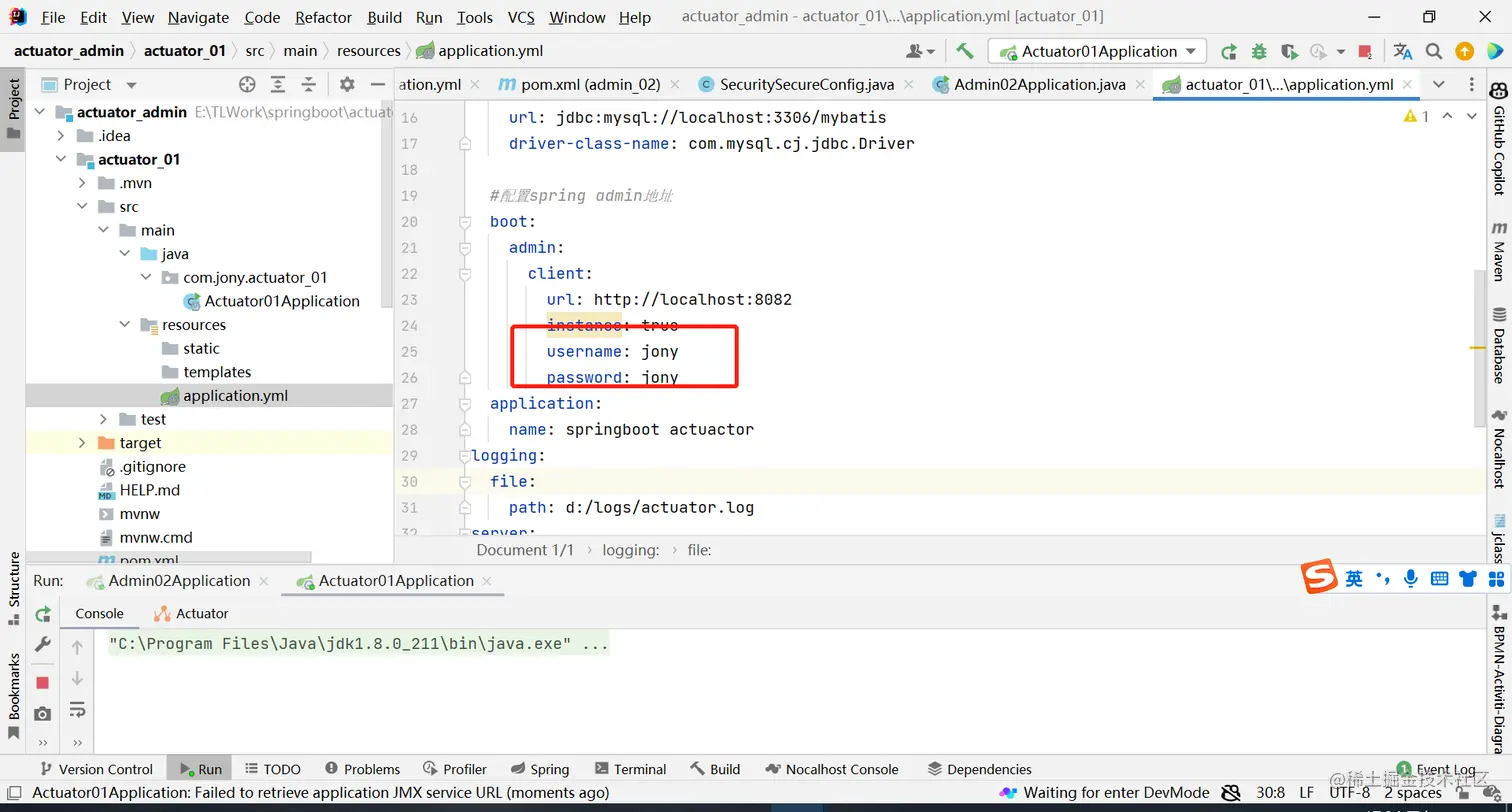Open the Sogou toolbox grid icon
This screenshot has height=812, width=1512.
[1497, 578]
